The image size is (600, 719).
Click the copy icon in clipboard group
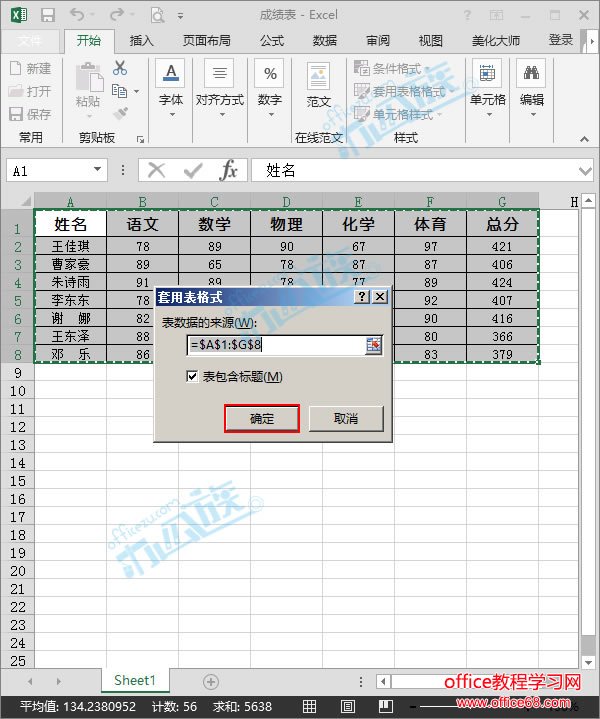(x=120, y=91)
